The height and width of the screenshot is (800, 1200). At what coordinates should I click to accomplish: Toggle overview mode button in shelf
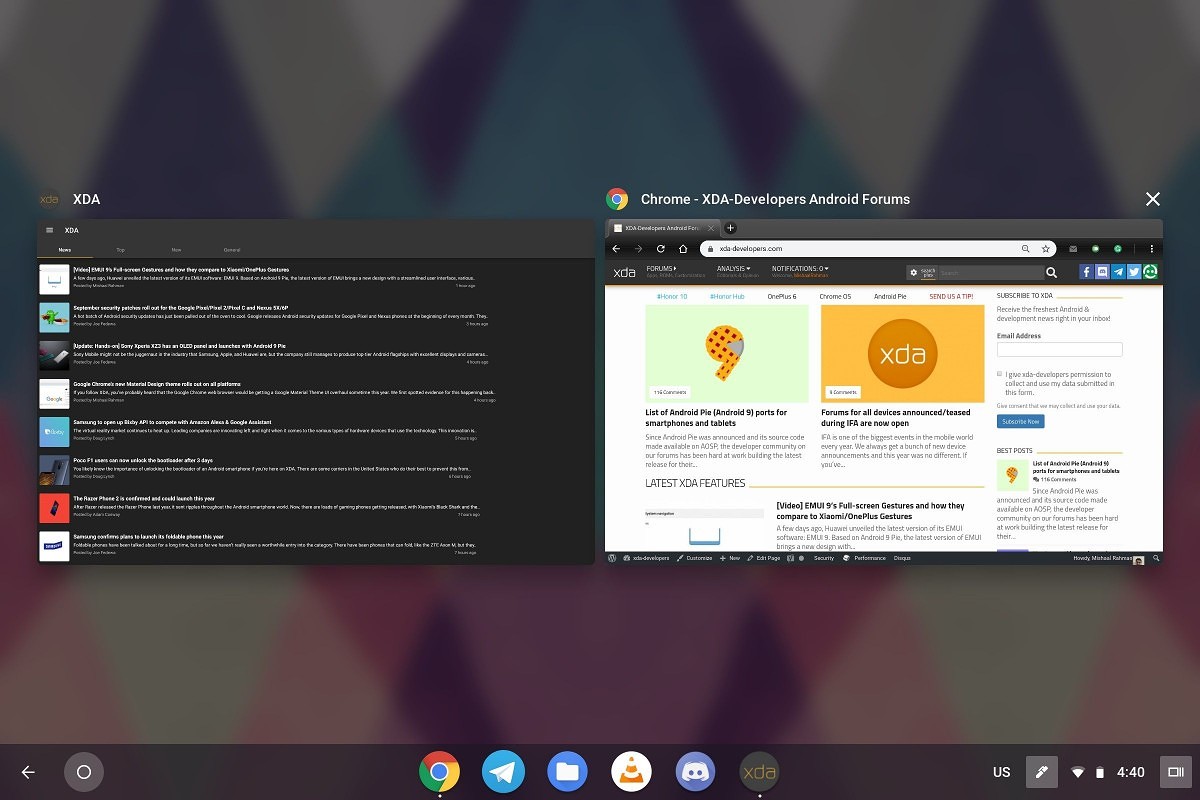1175,772
